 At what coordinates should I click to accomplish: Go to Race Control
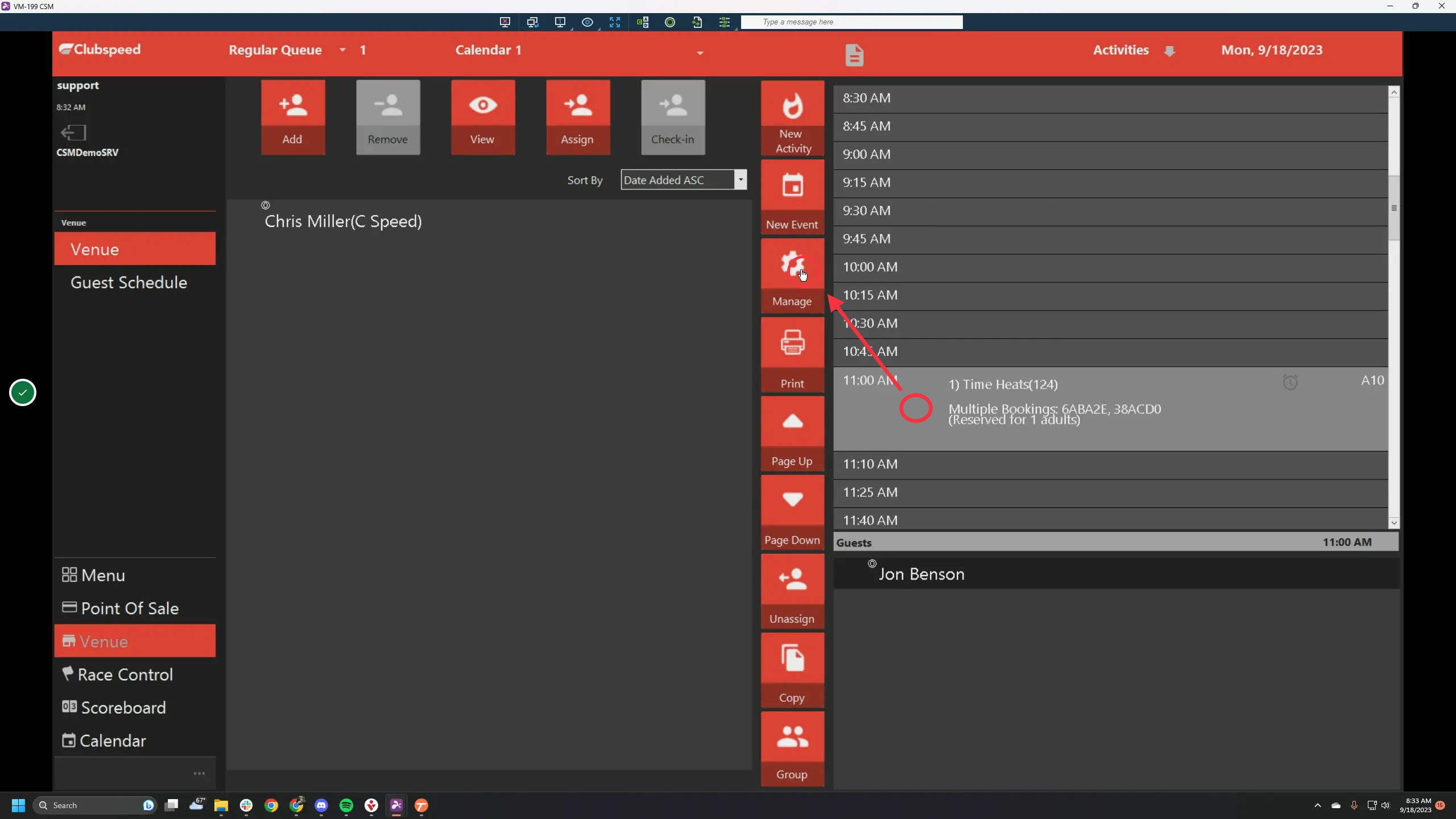point(135,675)
